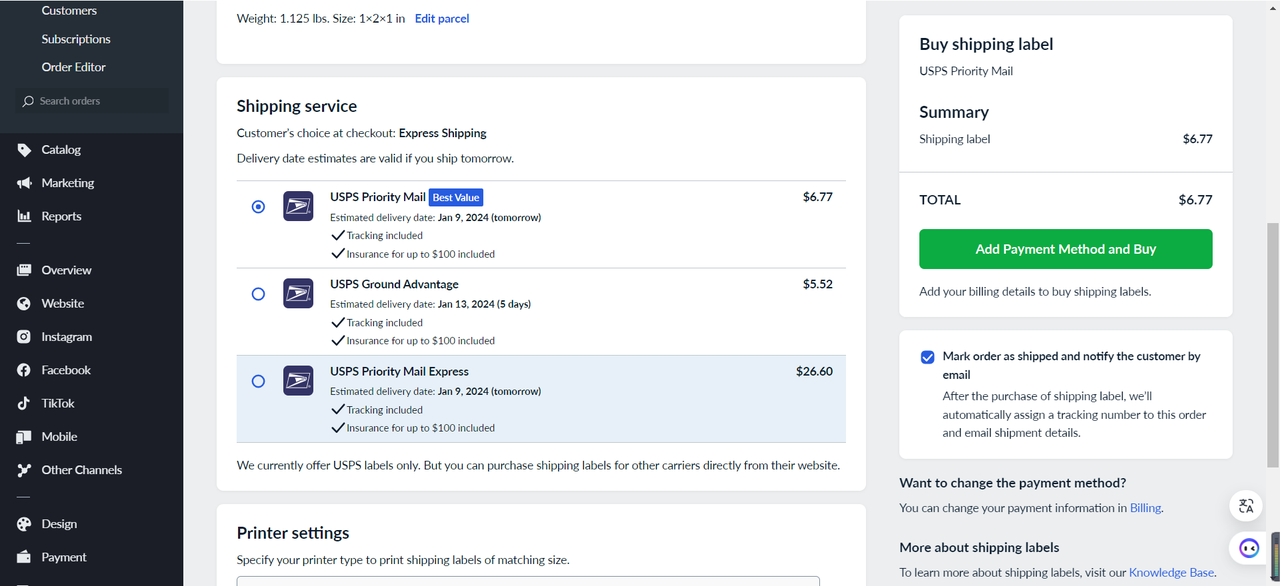
Task: Click the Instagram icon in sidebar
Action: (x=24, y=337)
